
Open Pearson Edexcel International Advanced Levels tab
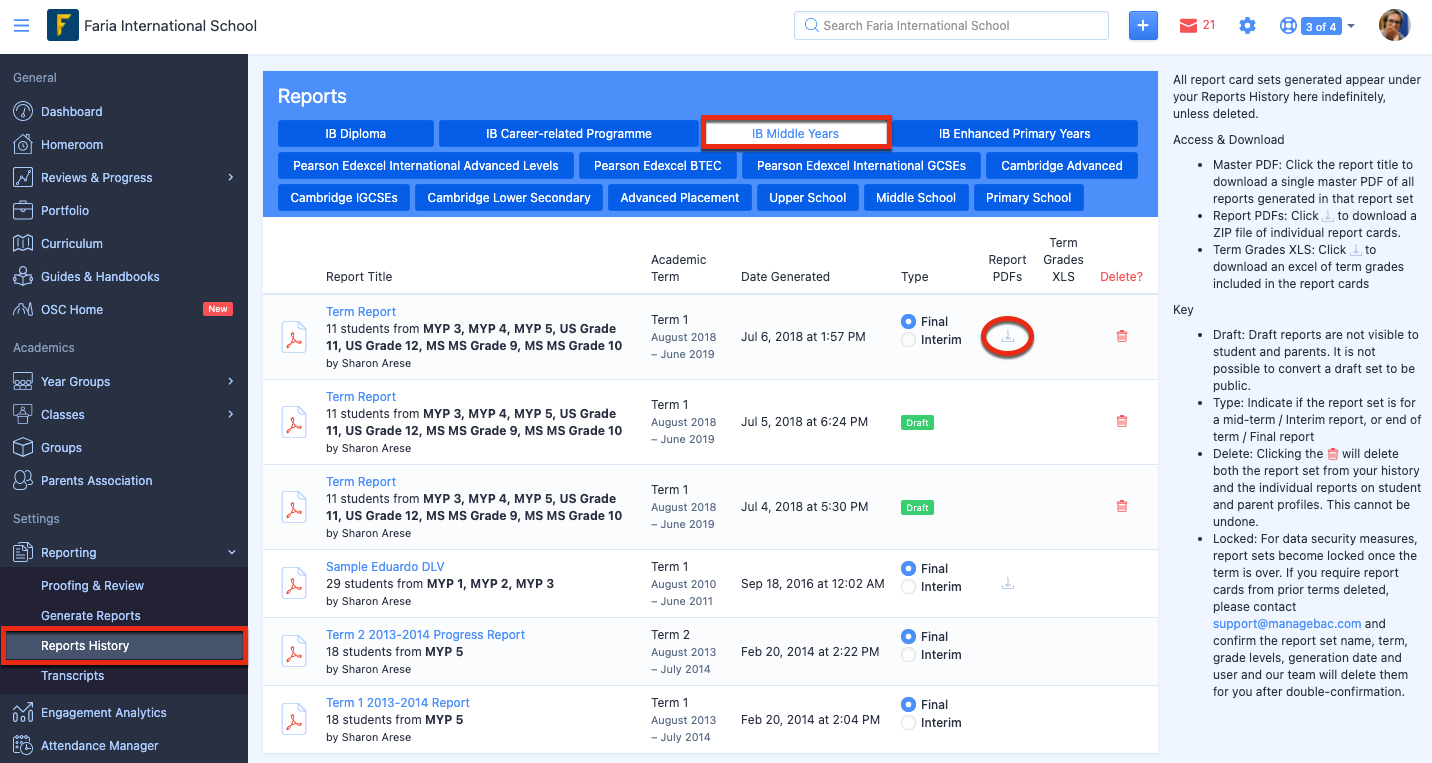click(x=426, y=165)
